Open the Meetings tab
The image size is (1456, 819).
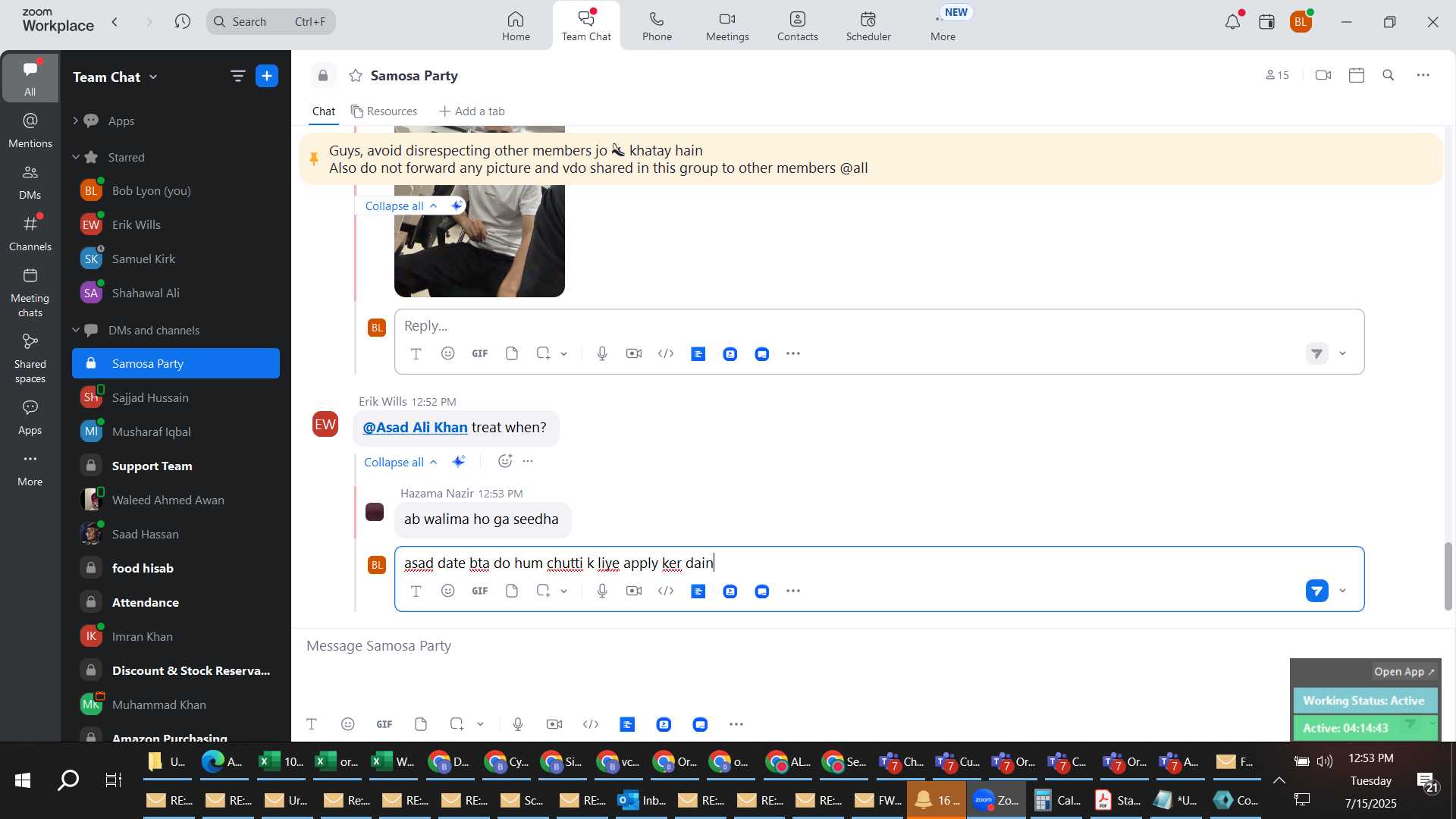(x=727, y=26)
